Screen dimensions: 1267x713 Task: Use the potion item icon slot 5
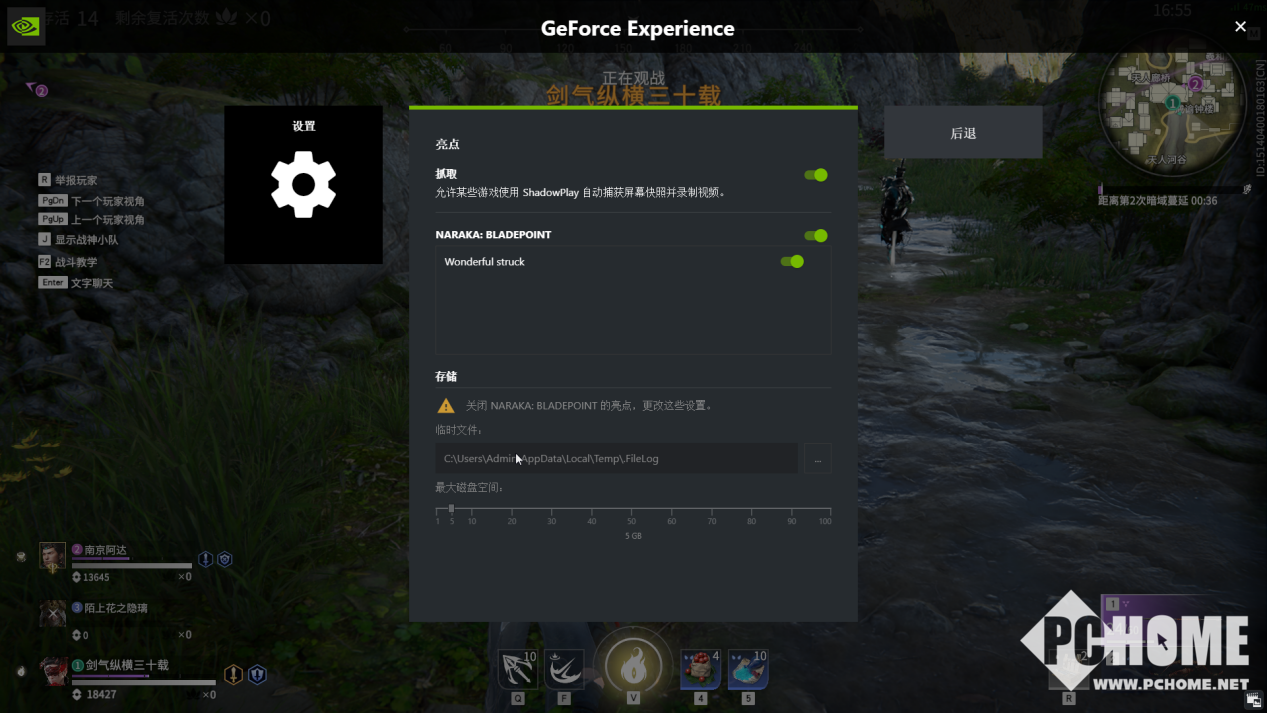[747, 669]
